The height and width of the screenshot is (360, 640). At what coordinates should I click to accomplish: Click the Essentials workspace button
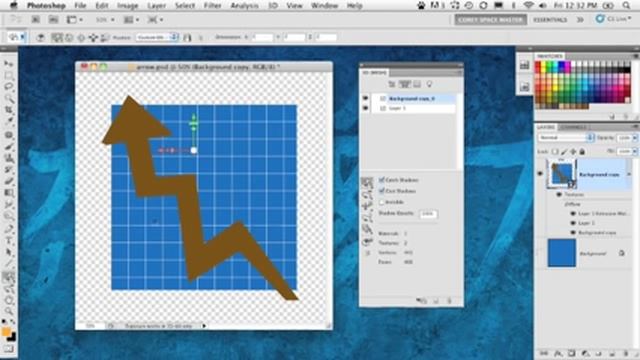click(550, 20)
